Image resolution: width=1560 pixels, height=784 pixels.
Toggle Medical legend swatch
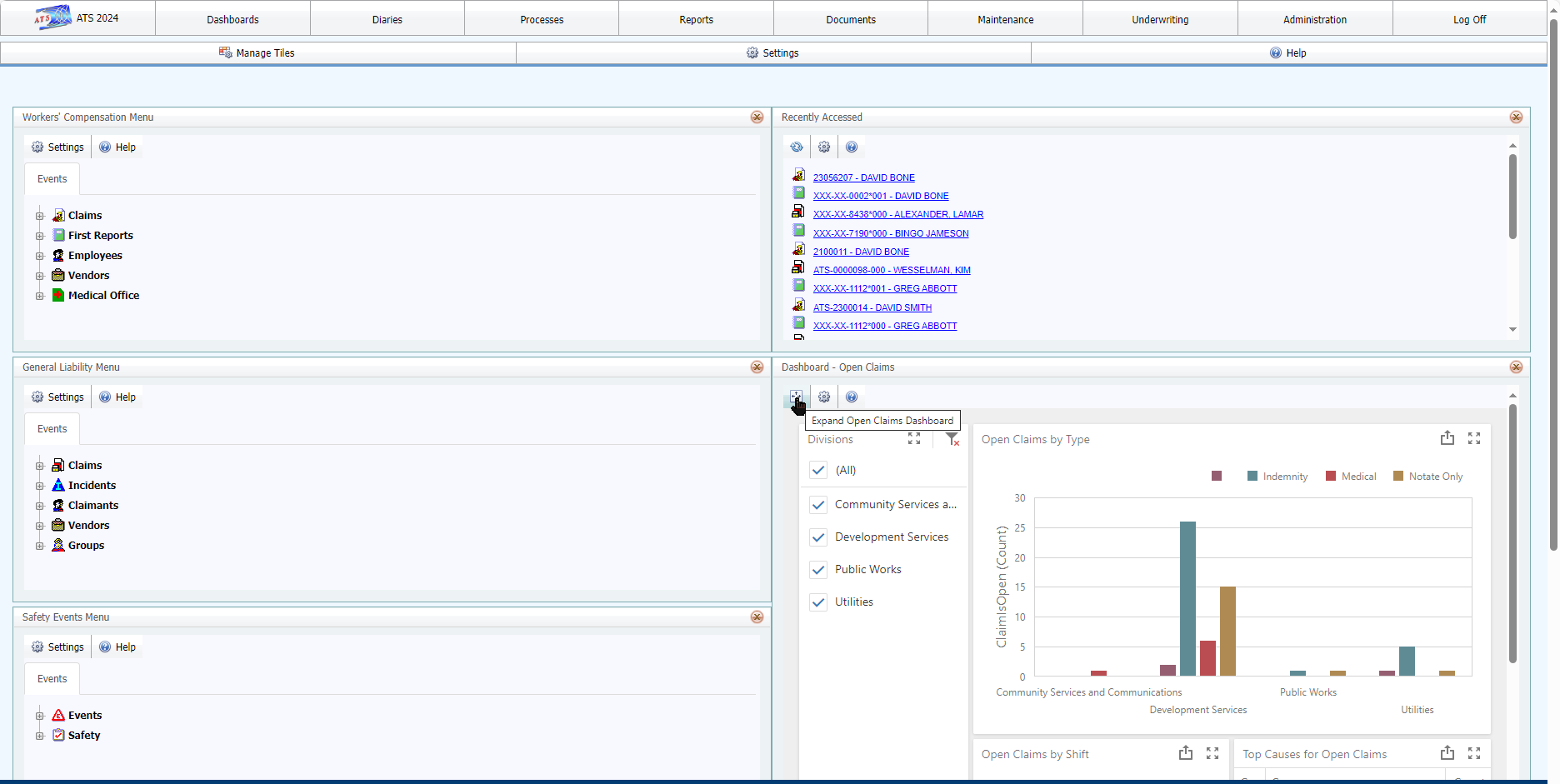(1331, 476)
